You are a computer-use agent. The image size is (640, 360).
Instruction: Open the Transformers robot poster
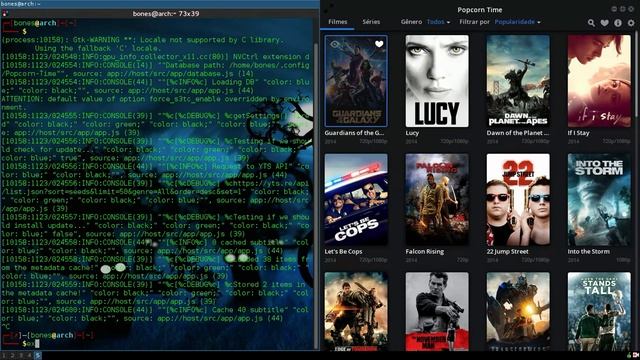[518, 311]
